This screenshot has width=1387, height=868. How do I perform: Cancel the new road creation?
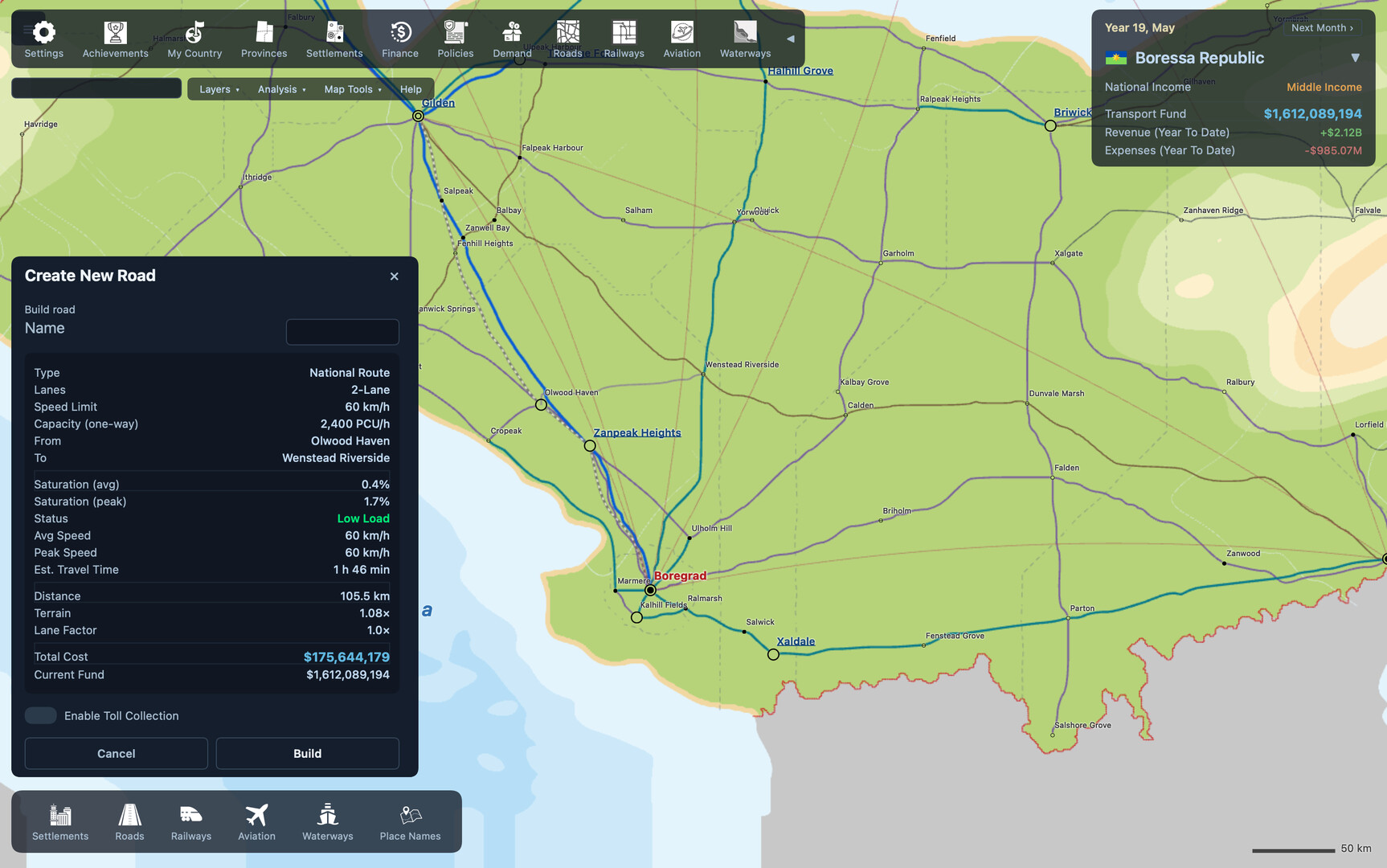pyautogui.click(x=117, y=754)
